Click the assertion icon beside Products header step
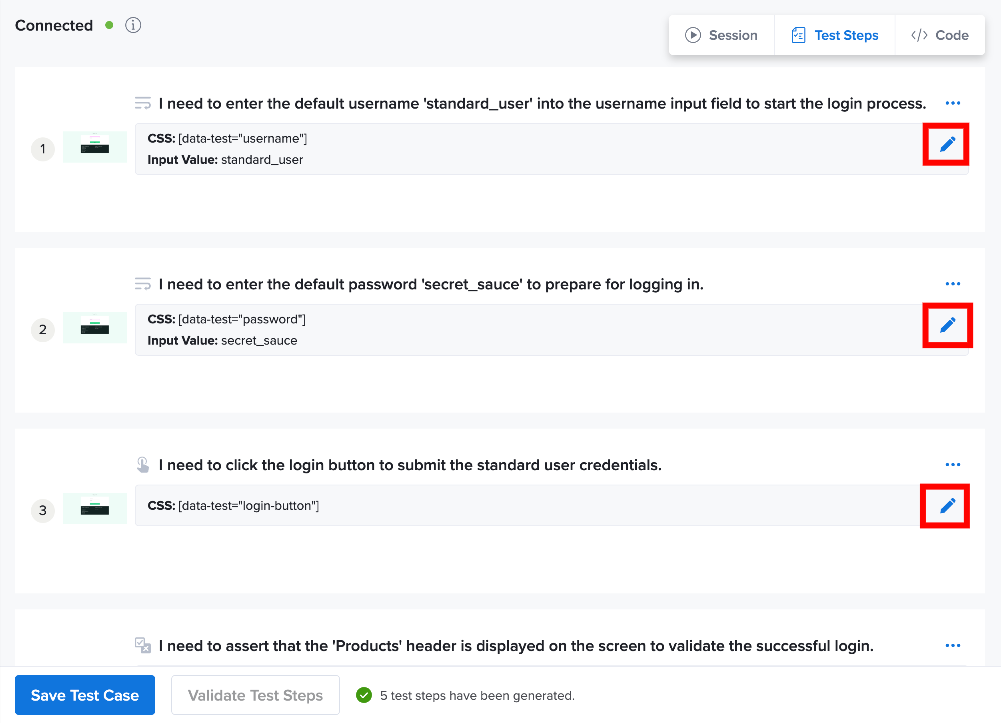This screenshot has width=1001, height=723. tap(143, 645)
